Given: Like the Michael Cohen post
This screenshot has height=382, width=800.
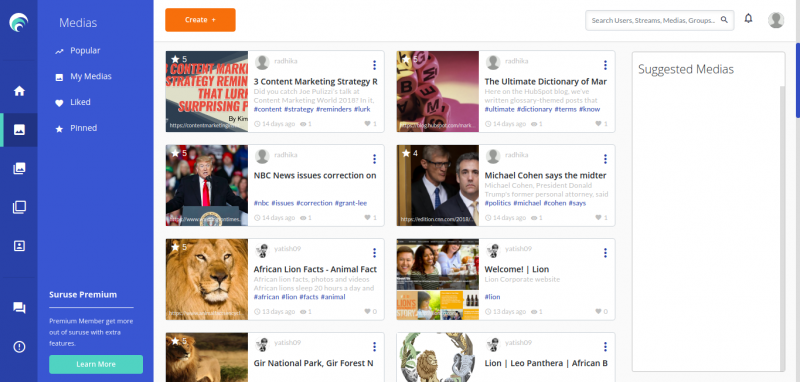Looking at the screenshot, I should [598, 218].
